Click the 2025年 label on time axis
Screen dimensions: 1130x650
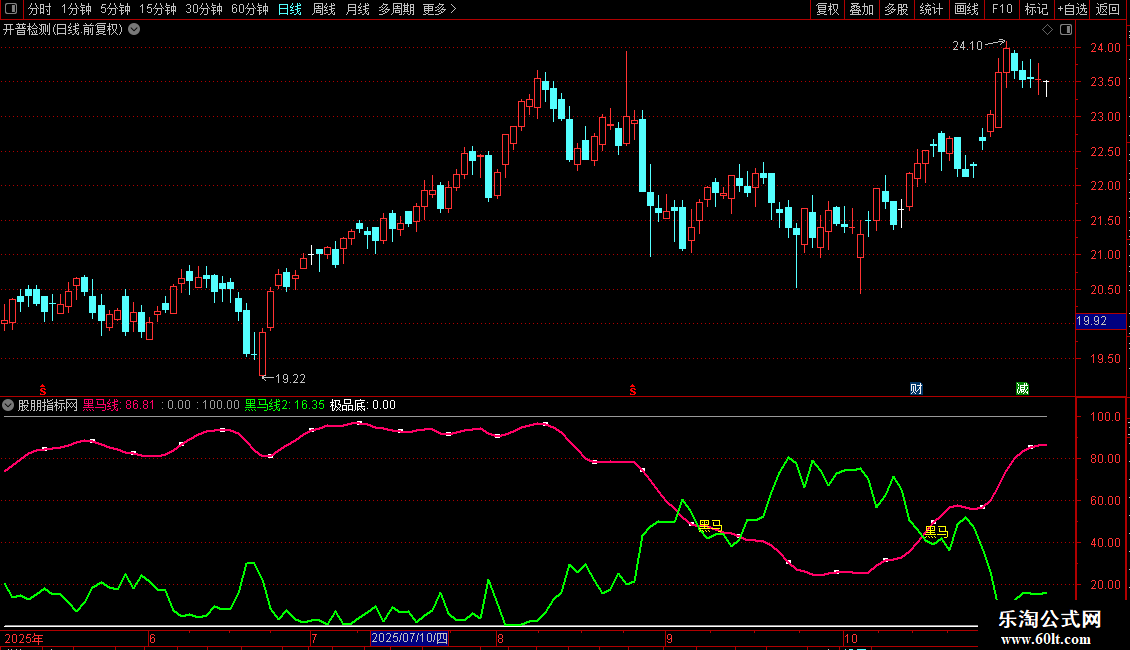pyautogui.click(x=24, y=638)
